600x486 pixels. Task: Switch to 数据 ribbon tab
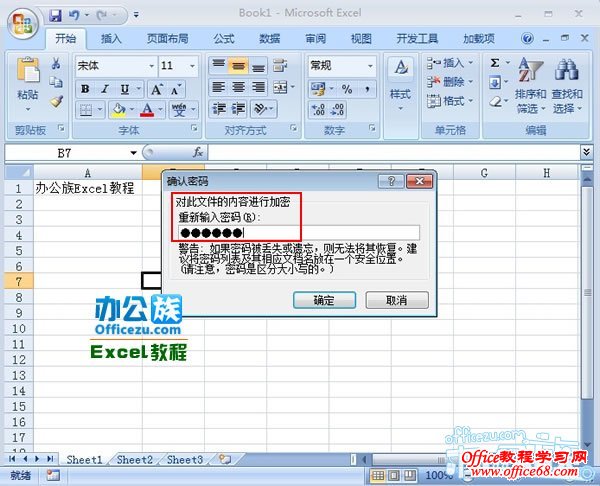pos(269,39)
